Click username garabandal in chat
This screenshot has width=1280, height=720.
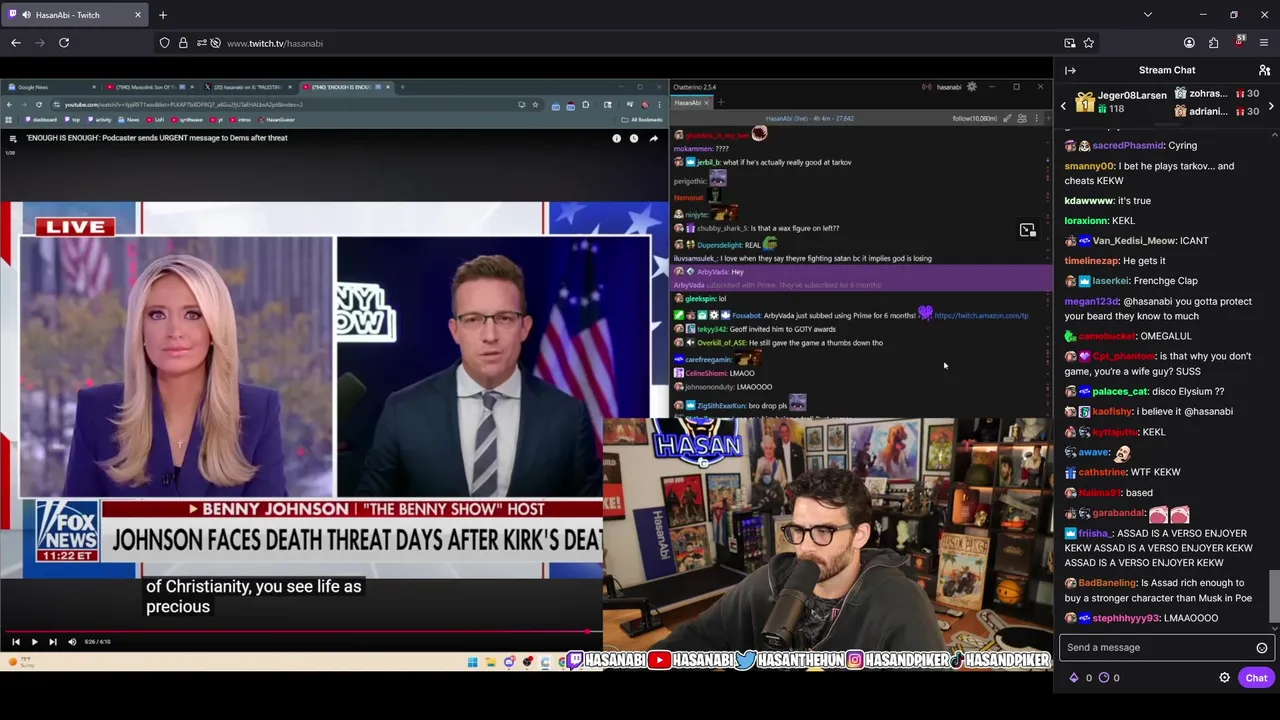1119,514
